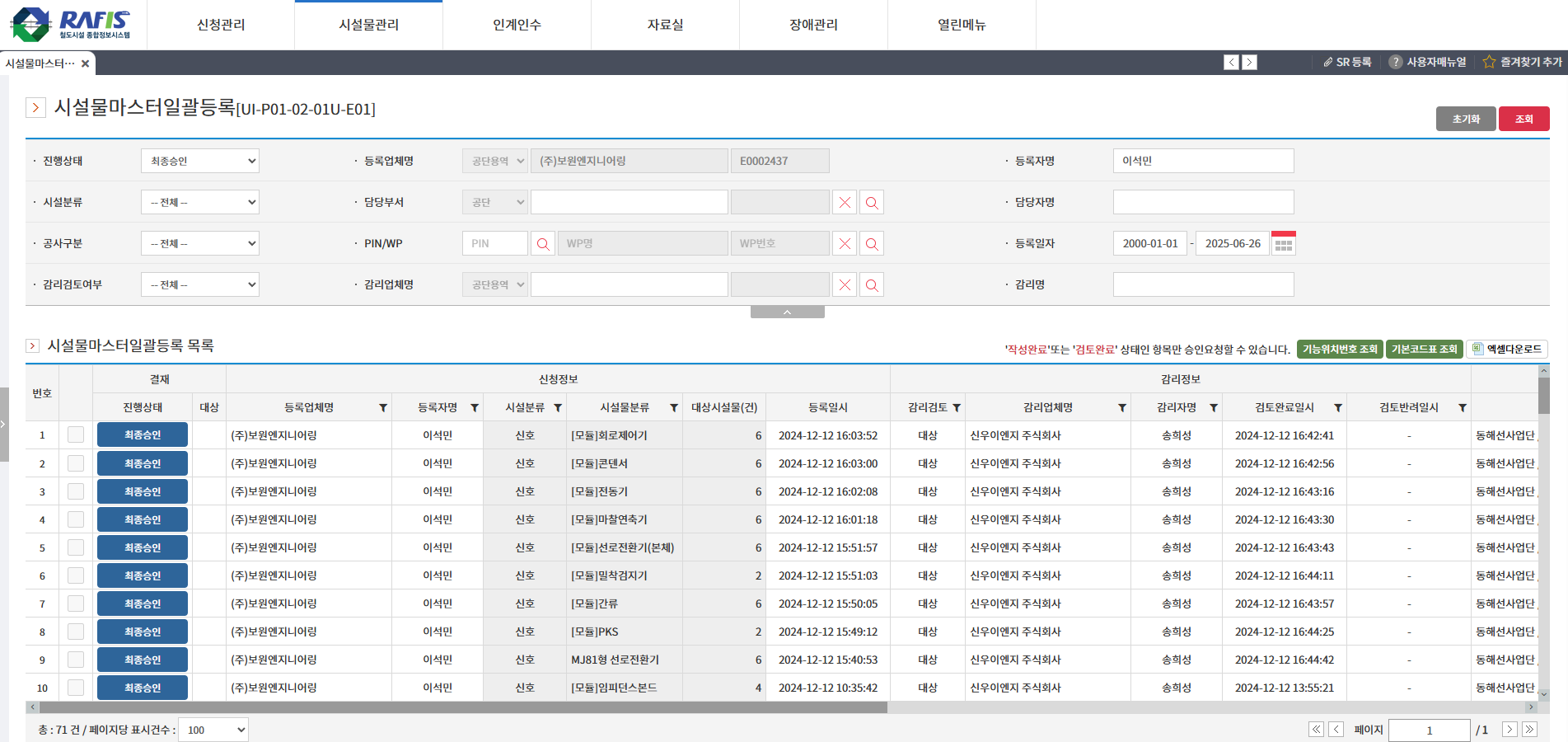The height and width of the screenshot is (742, 1568).
Task: Filter the 감리검토 column
Action: click(x=957, y=407)
